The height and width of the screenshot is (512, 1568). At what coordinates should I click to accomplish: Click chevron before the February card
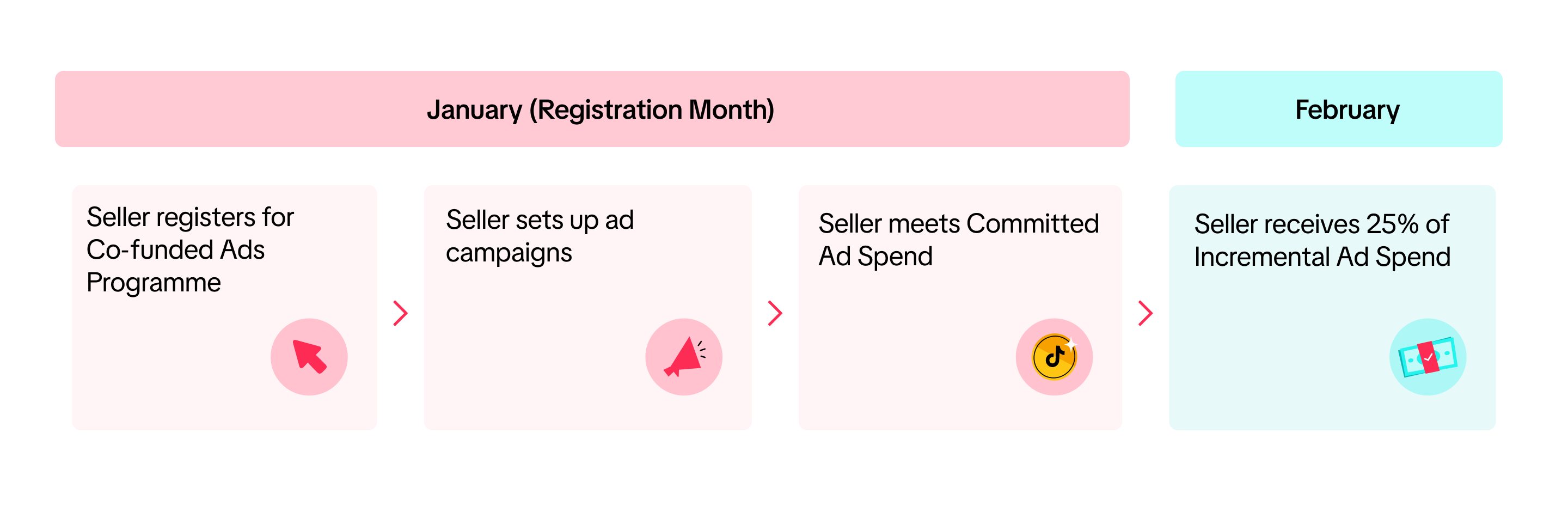[x=1145, y=313]
